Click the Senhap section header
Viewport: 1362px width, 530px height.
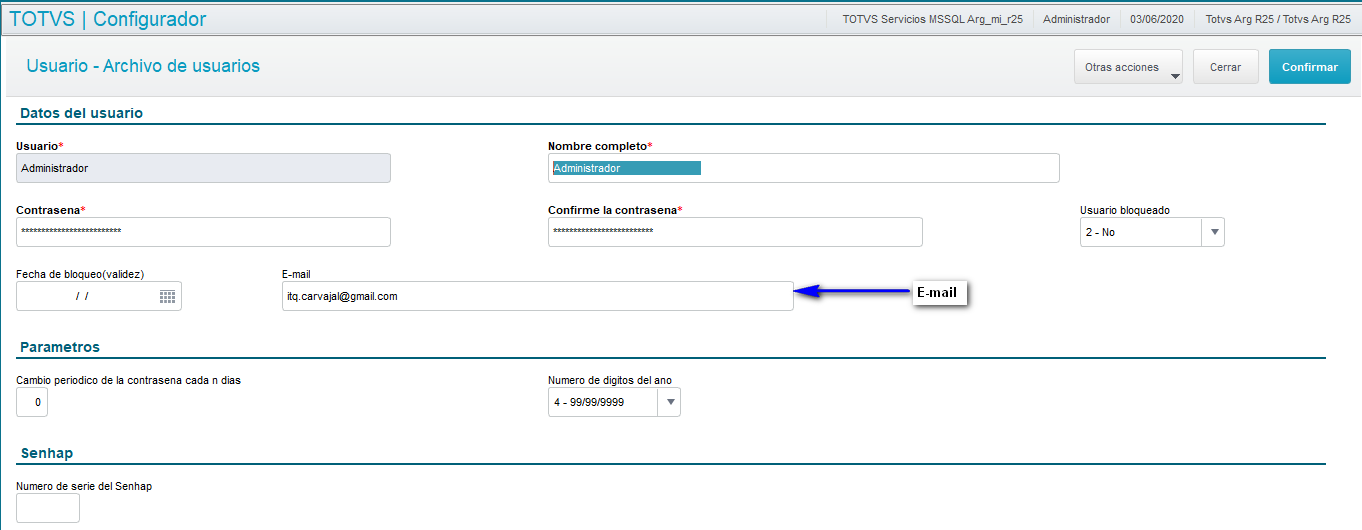click(x=47, y=454)
